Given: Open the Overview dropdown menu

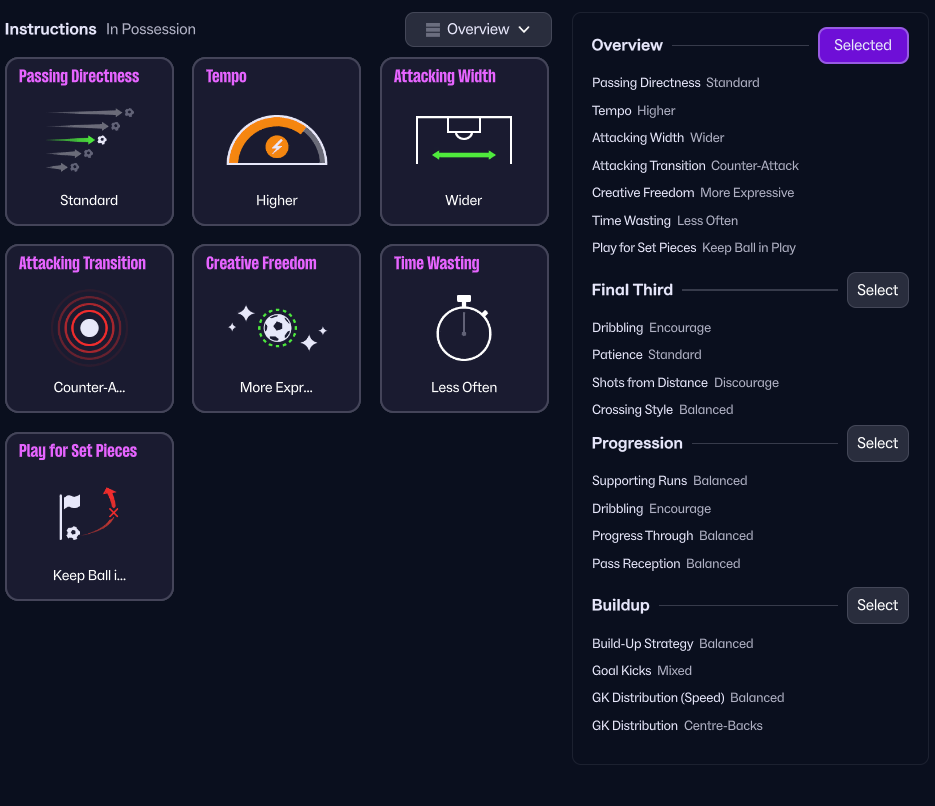Looking at the screenshot, I should (x=478, y=30).
